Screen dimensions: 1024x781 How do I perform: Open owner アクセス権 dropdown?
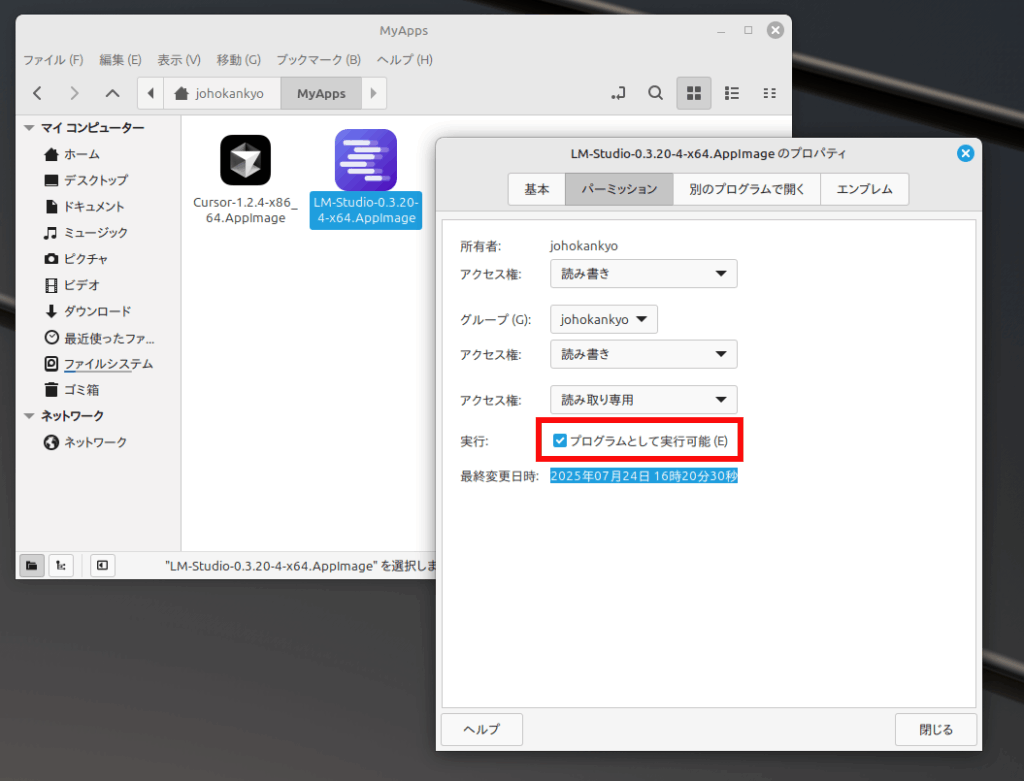[643, 274]
